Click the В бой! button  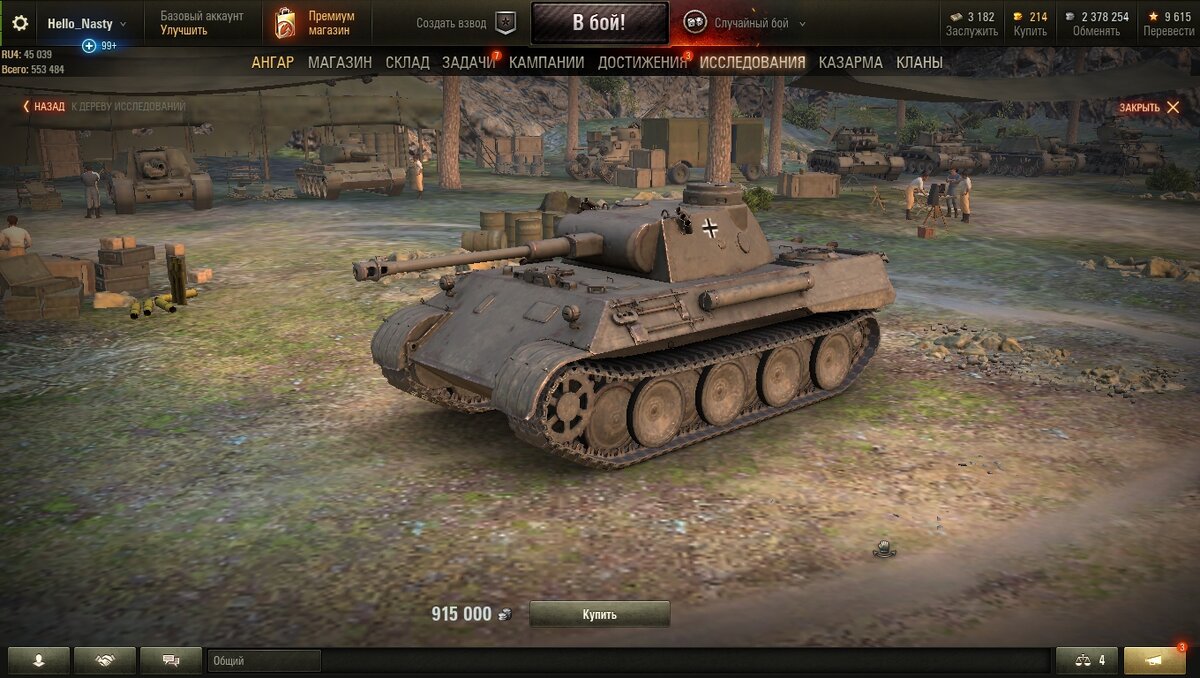coord(599,23)
